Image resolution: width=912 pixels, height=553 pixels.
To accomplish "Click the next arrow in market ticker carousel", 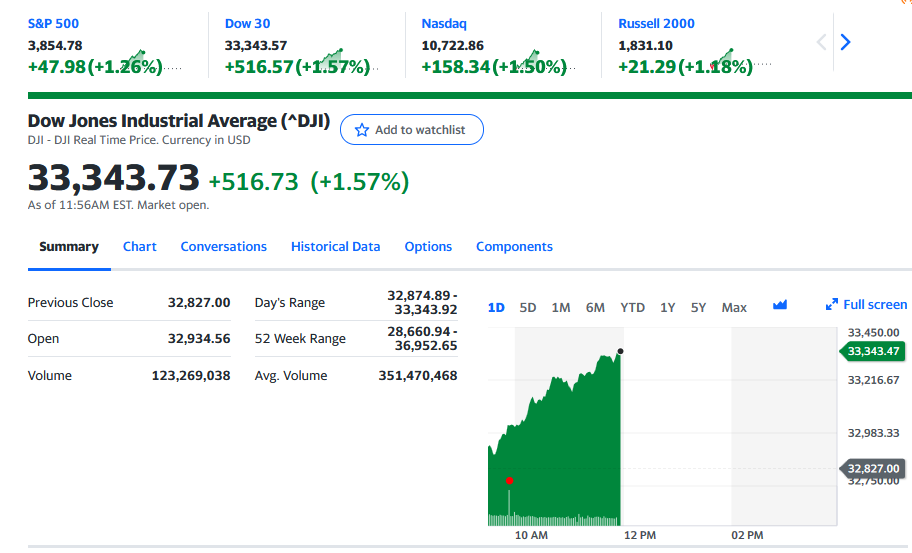I will [845, 42].
